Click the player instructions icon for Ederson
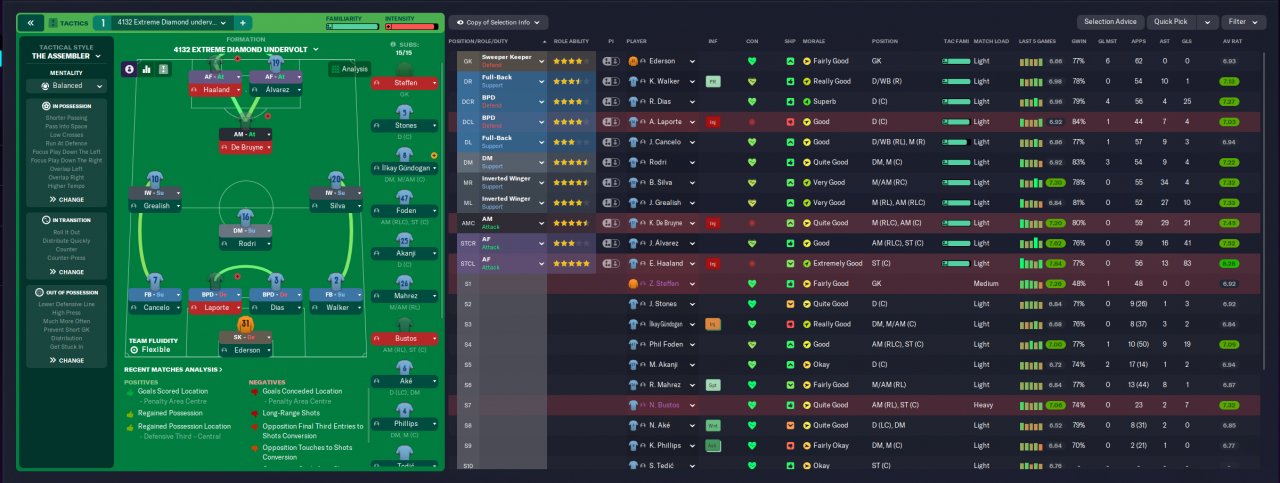1280x483 pixels. click(x=610, y=61)
